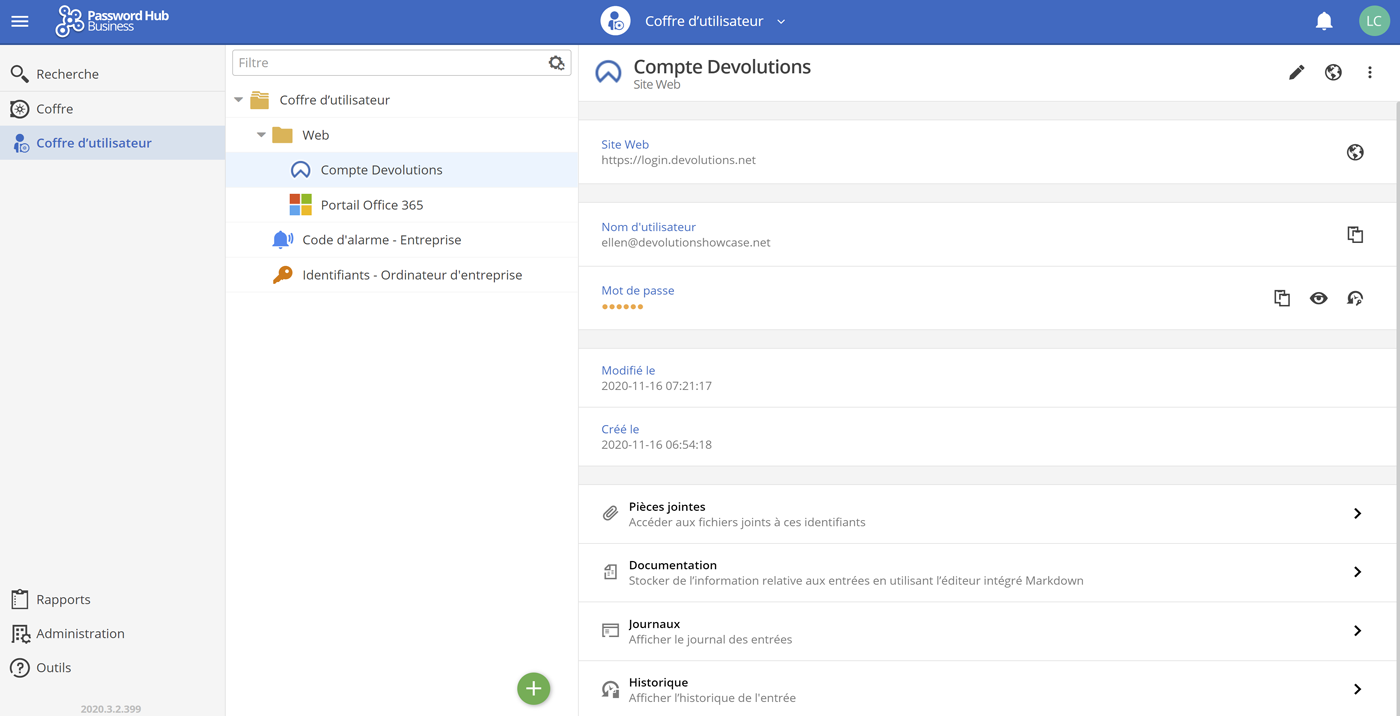Reveal password with the eye icon
1400x716 pixels.
click(1318, 298)
